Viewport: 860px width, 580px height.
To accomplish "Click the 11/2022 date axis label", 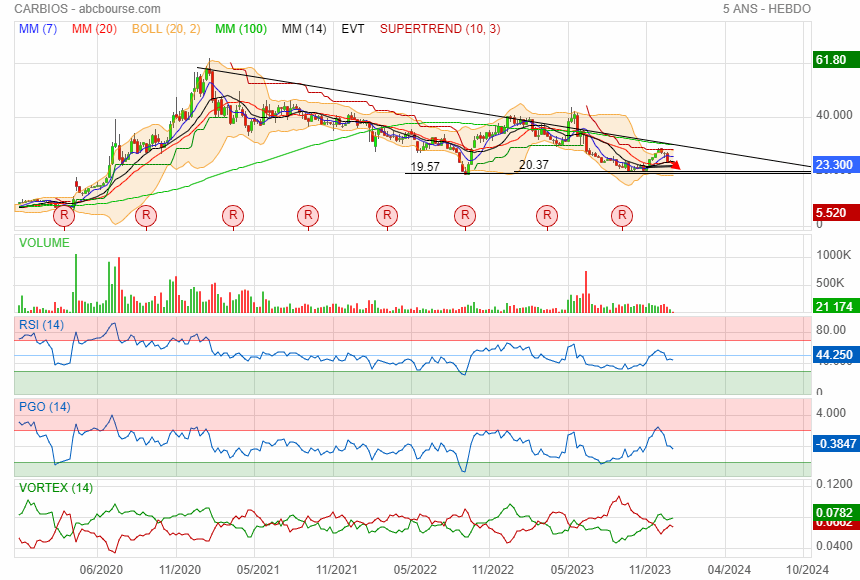I will click(x=494, y=570).
